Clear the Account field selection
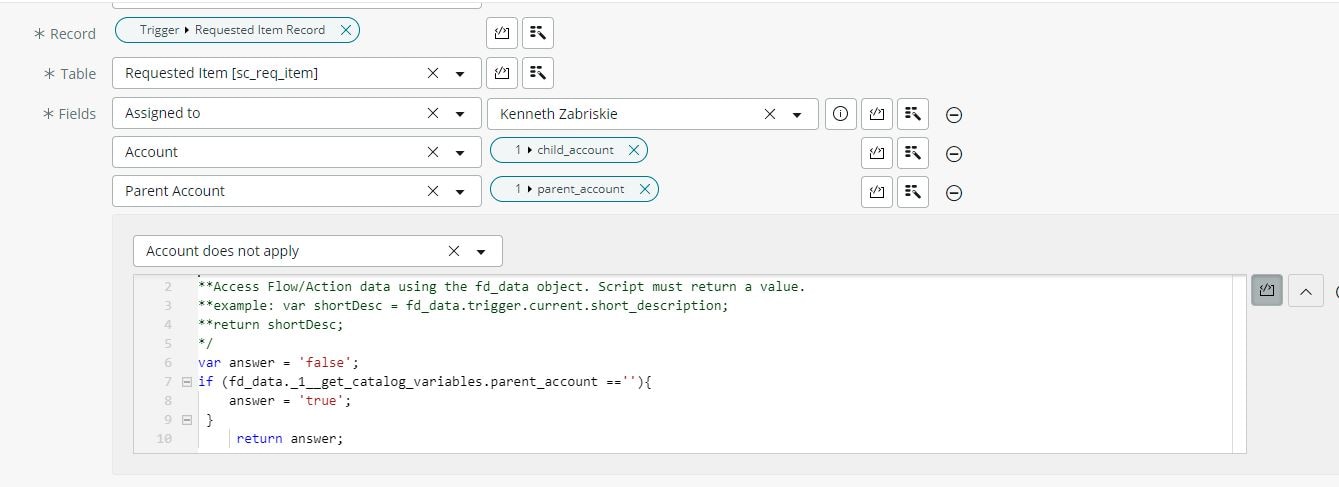Viewport: 1339px width, 487px height. tap(433, 152)
